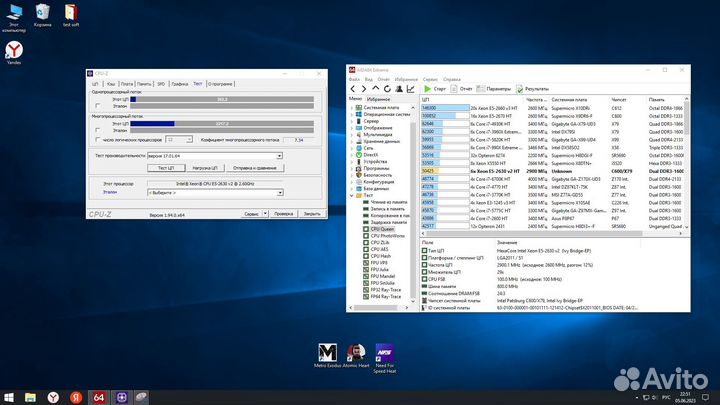Screen dimensions: 720x405
Task: Open Параметры in AIDA64 toolbar
Action: click(x=493, y=89)
